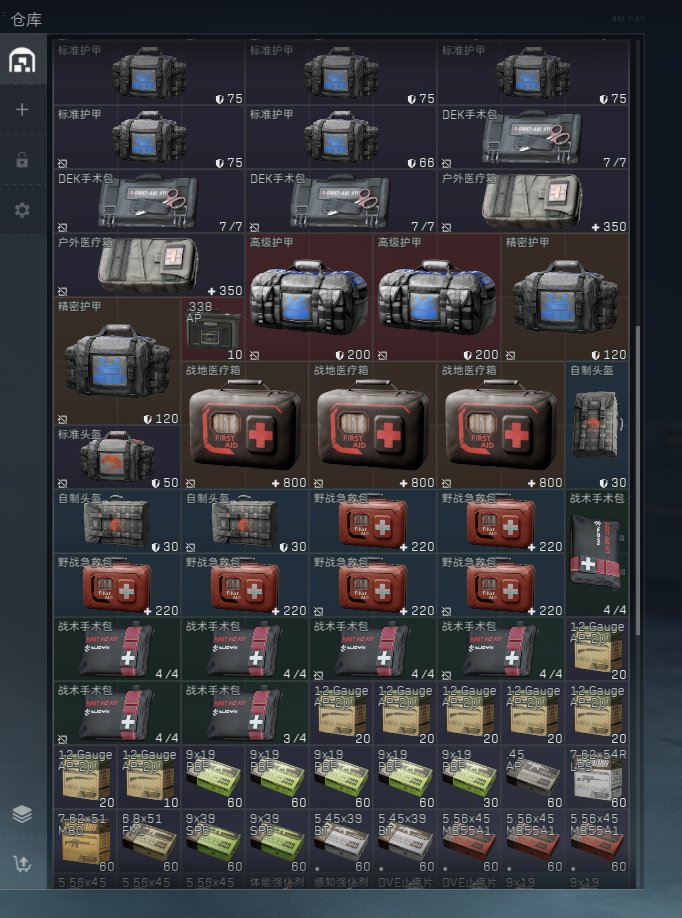
Task: Select the 高级护甲 adjacent to 精密护甲
Action: (x=437, y=297)
